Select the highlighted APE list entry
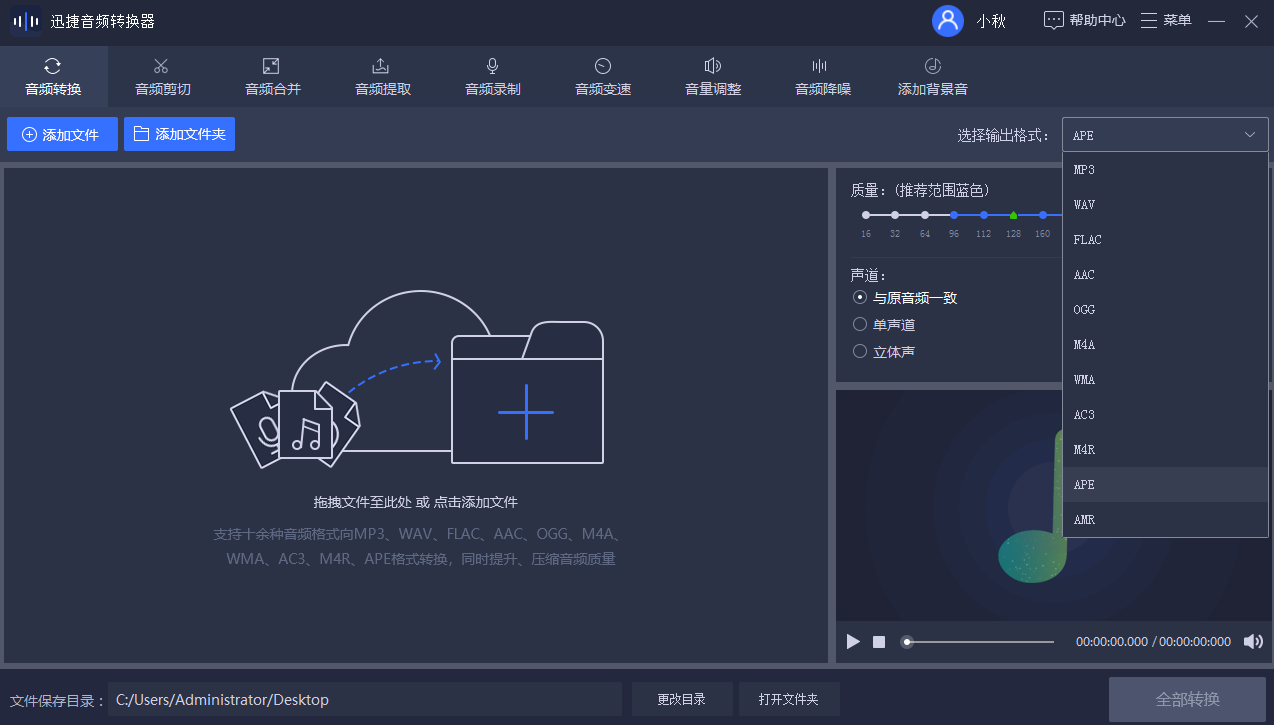This screenshot has height=725, width=1274. 1165,485
